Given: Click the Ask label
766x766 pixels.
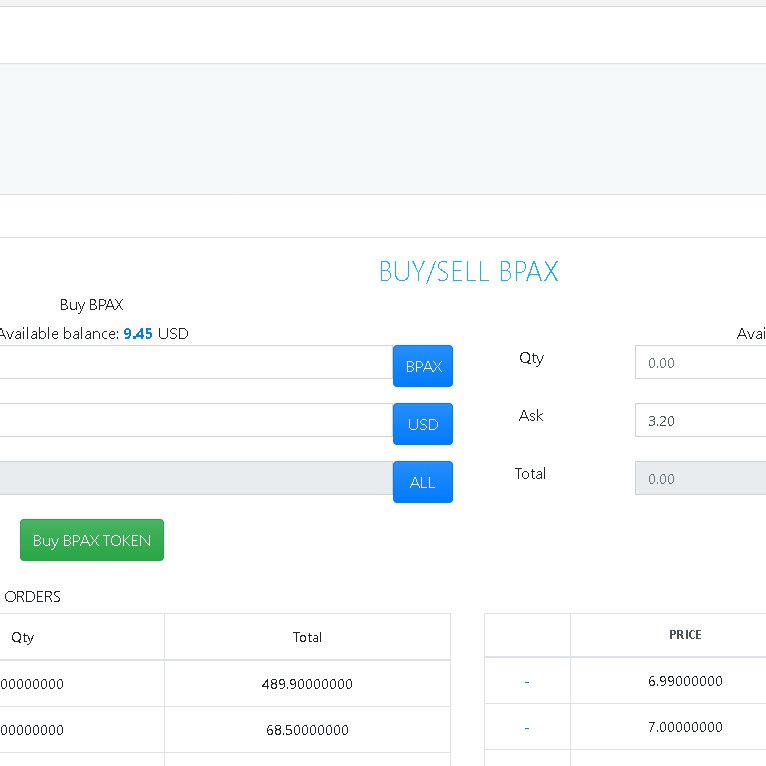Looking at the screenshot, I should click(x=531, y=416).
